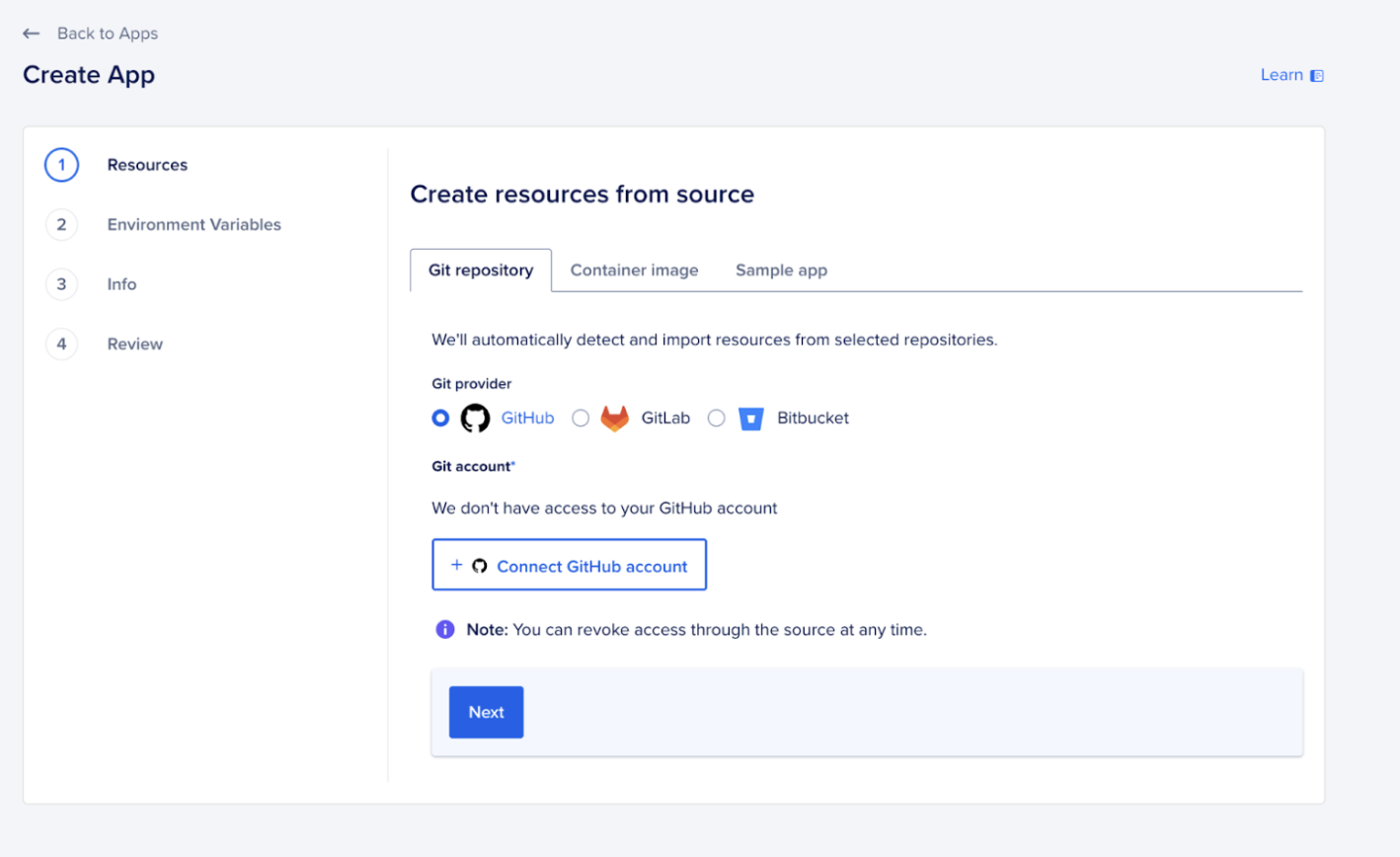Click the GitLab provider label text
The image size is (1400, 857).
[665, 419]
